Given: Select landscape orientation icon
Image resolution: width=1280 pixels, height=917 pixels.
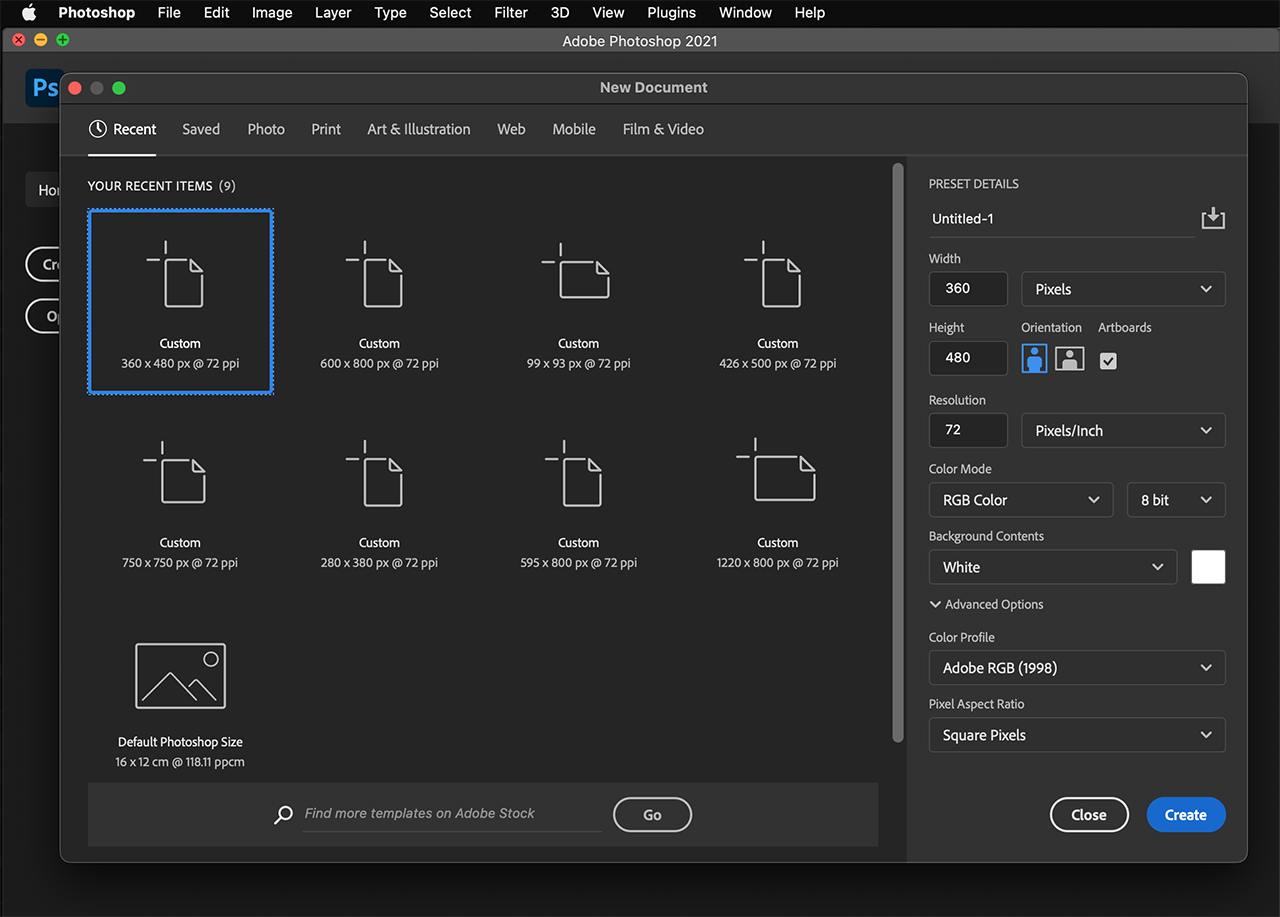Looking at the screenshot, I should click(x=1070, y=358).
